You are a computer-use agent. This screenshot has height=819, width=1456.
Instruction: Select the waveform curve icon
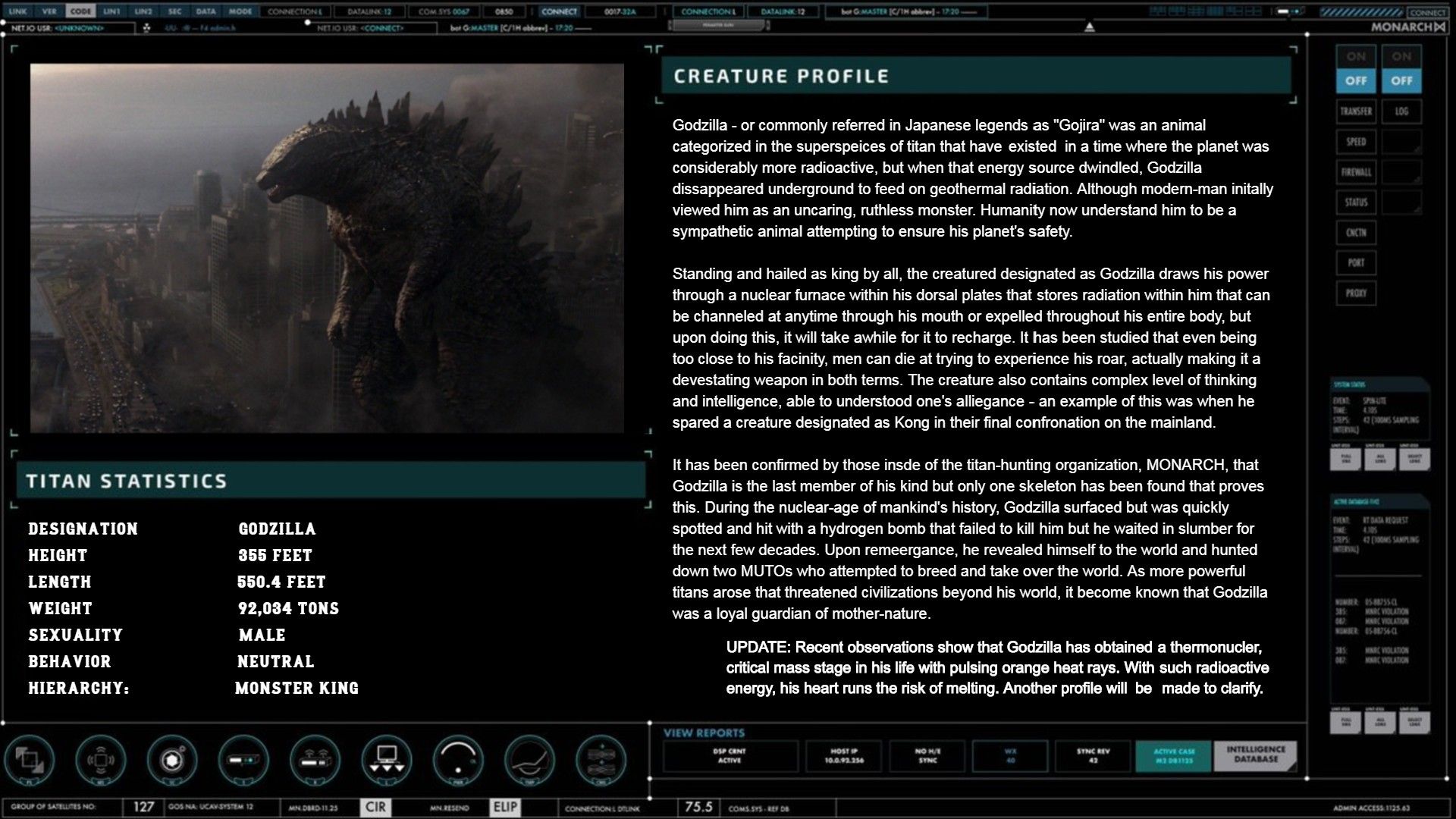pyautogui.click(x=531, y=761)
